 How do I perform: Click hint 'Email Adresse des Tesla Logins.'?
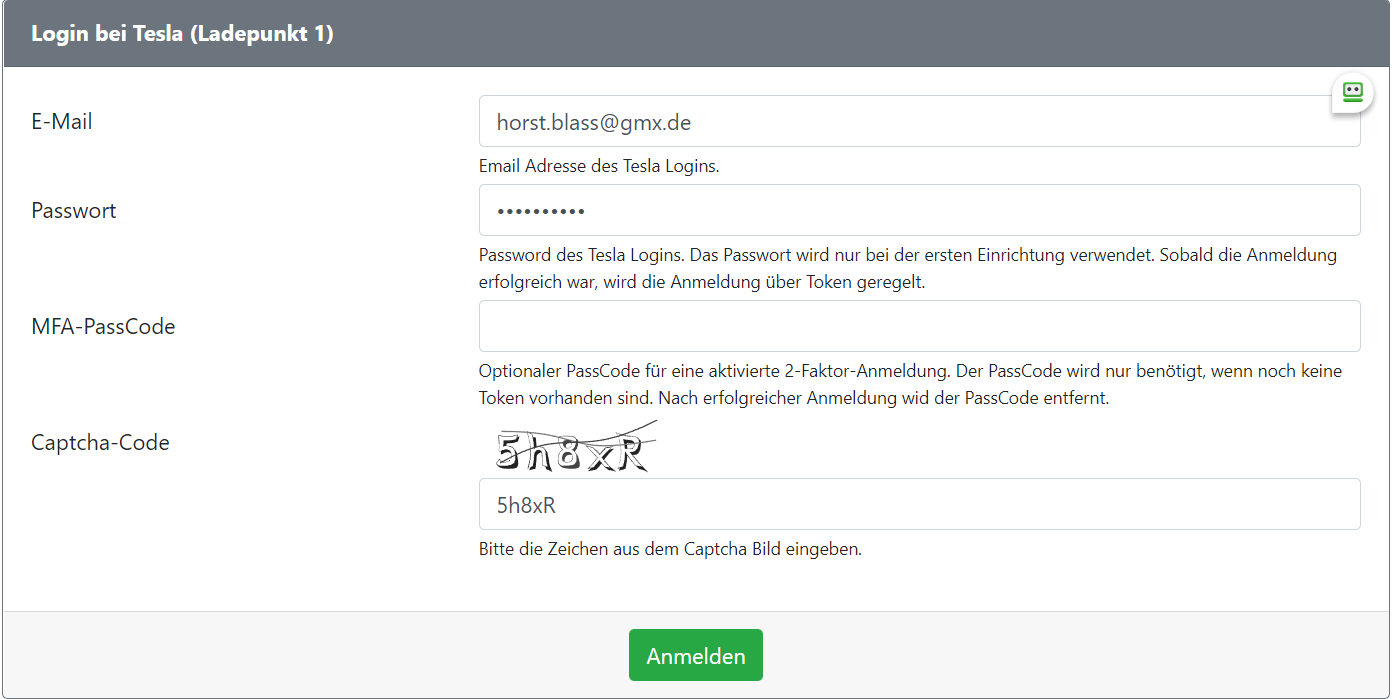599,166
